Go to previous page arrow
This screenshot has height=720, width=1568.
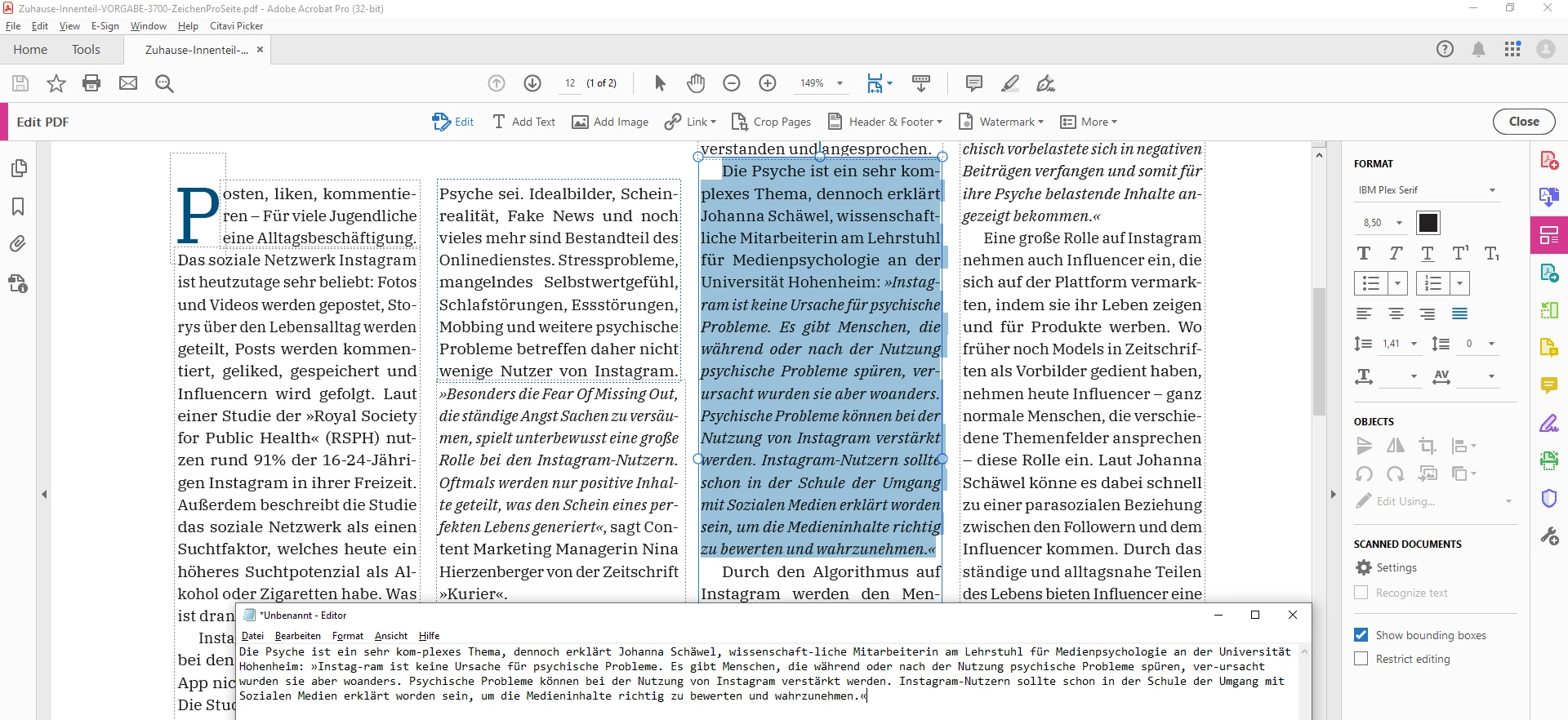pyautogui.click(x=497, y=83)
